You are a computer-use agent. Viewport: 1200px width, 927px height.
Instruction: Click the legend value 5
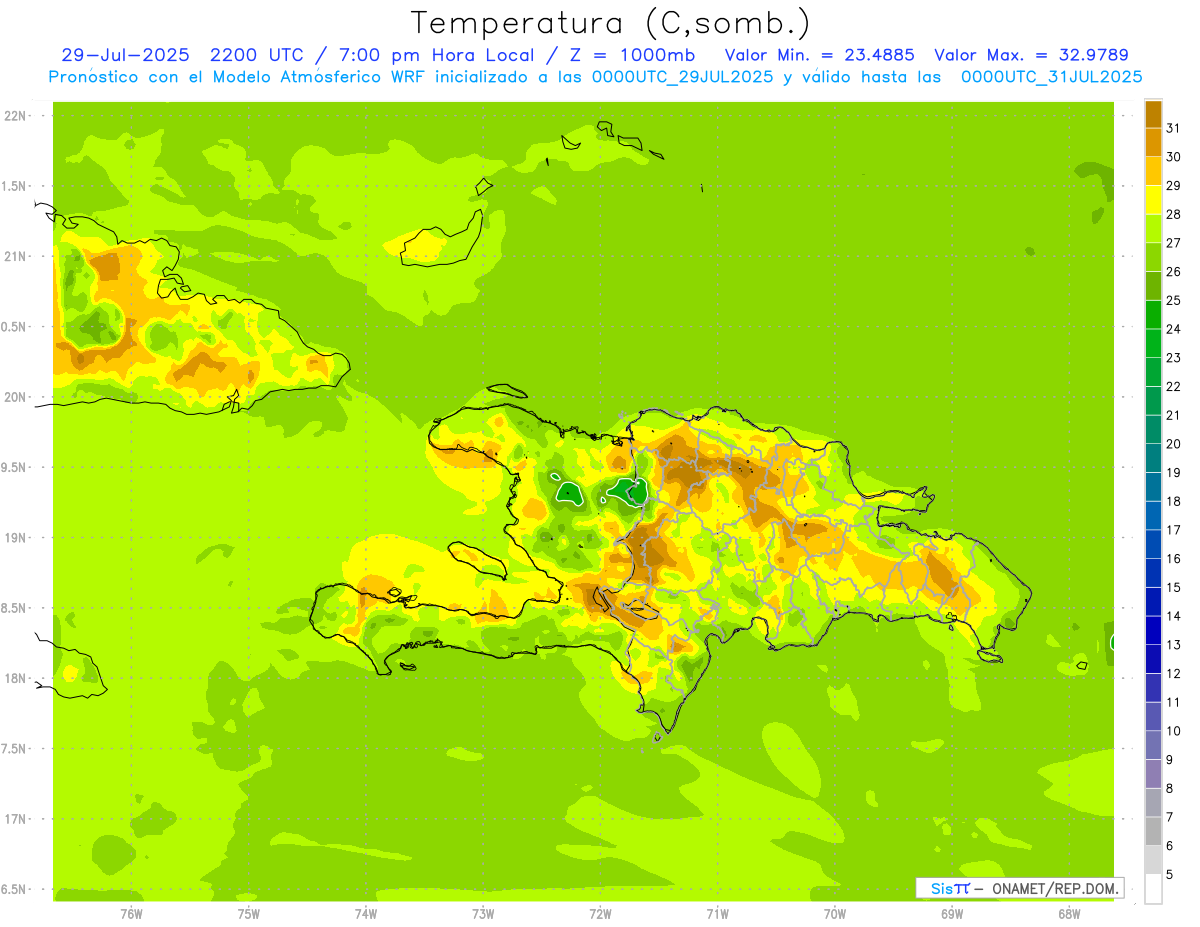pos(1170,874)
